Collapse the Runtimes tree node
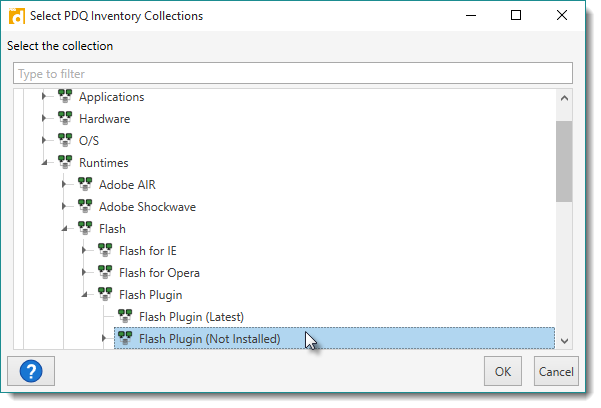The width and height of the screenshot is (601, 408). (44, 163)
